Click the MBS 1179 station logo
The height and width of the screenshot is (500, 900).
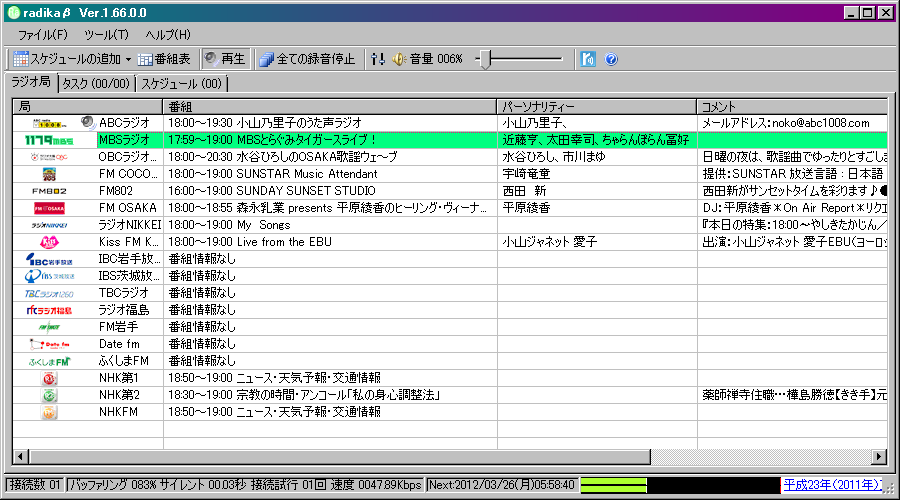point(49,140)
